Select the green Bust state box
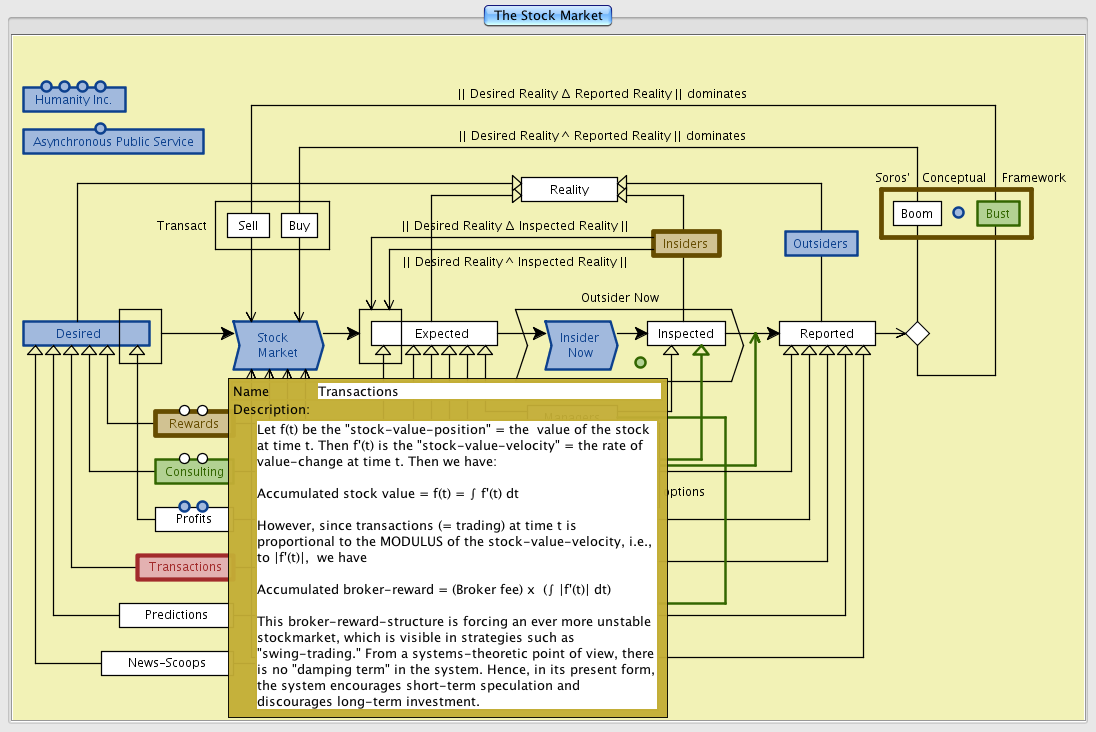 [997, 214]
